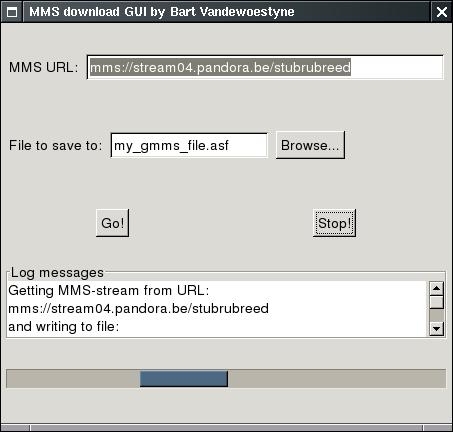
Task: Select the stream URL line in the log
Action: (x=138, y=309)
